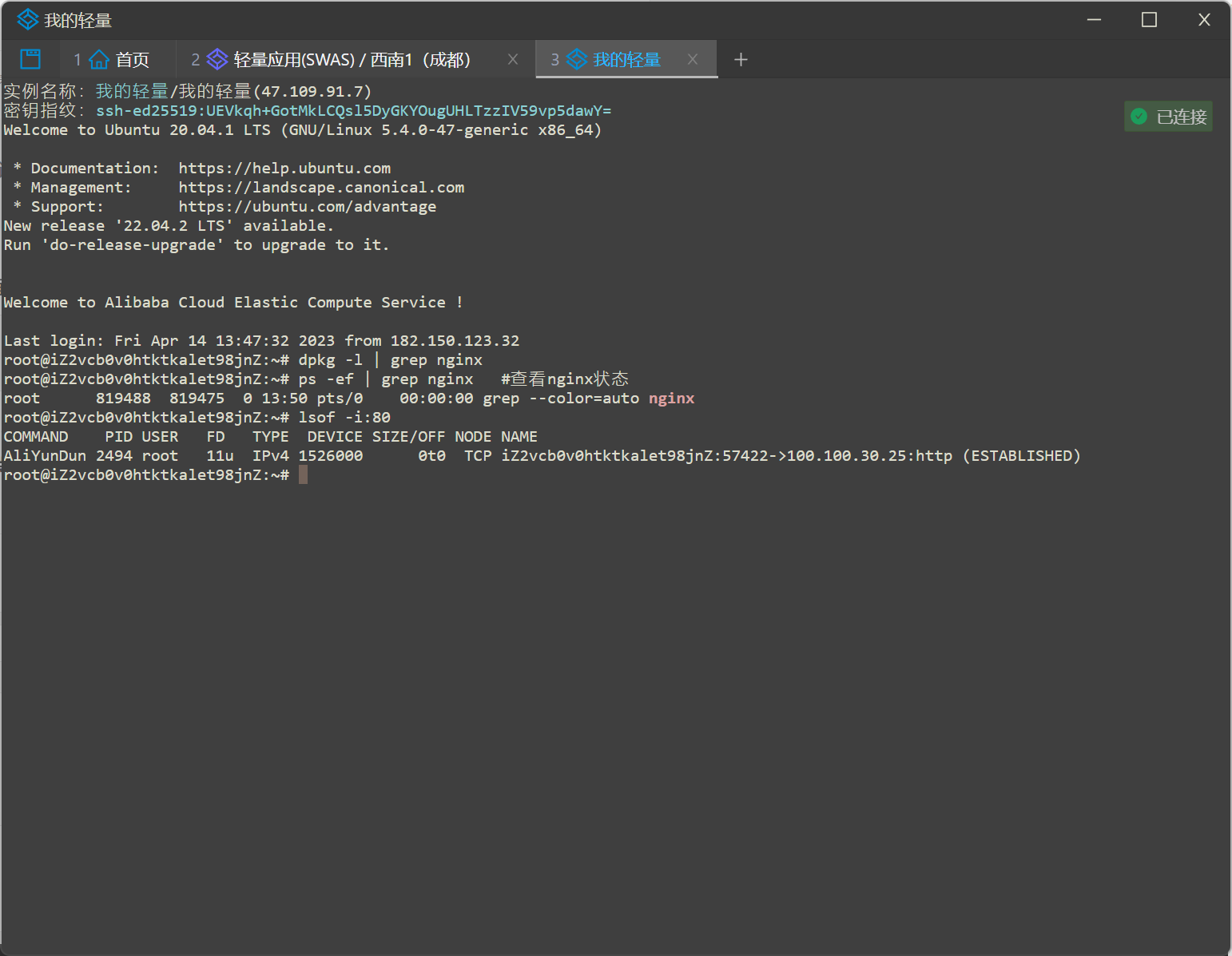Open the session panel icon left of tabs
The width and height of the screenshot is (1232, 956).
click(x=30, y=58)
